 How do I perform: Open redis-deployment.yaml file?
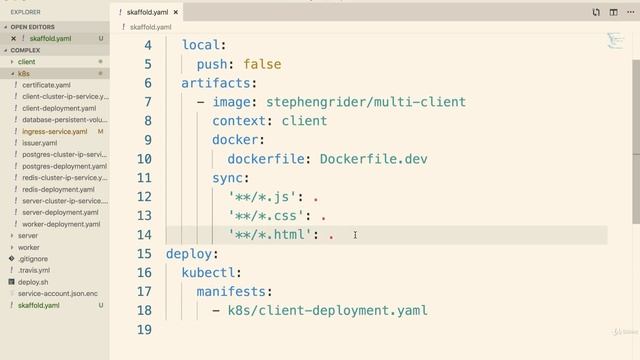pyautogui.click(x=58, y=189)
